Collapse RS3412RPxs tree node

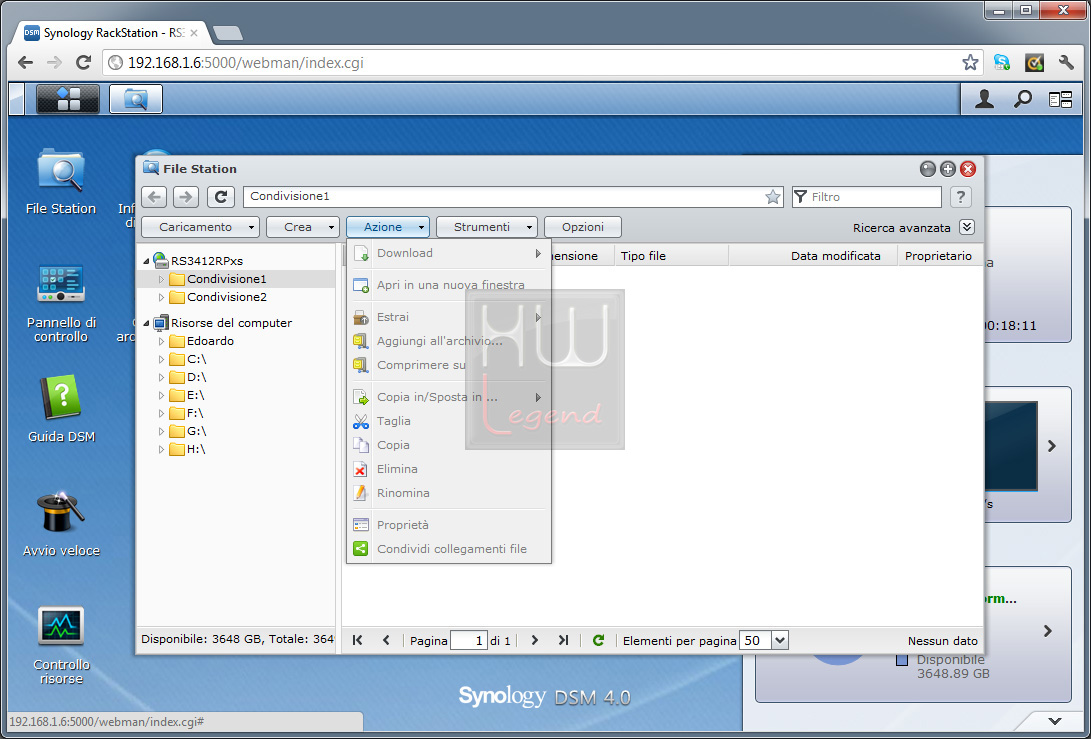tap(146, 261)
